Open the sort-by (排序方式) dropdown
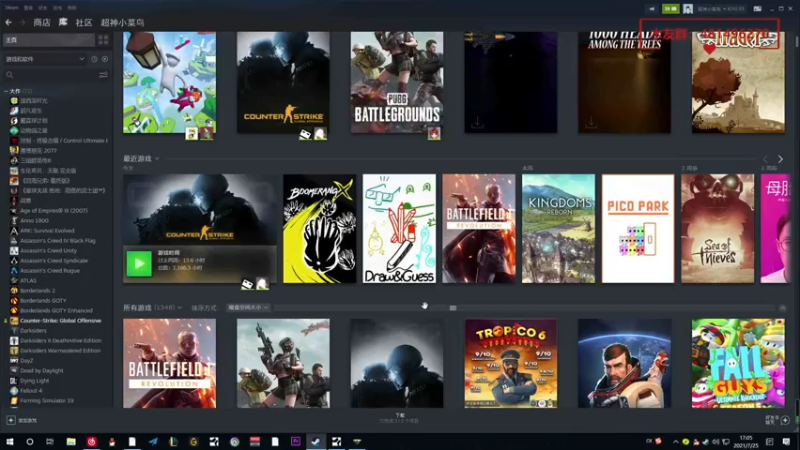The height and width of the screenshot is (450, 800). click(248, 308)
